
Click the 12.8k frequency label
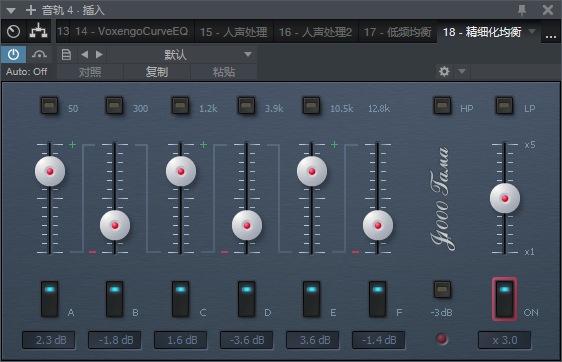379,109
